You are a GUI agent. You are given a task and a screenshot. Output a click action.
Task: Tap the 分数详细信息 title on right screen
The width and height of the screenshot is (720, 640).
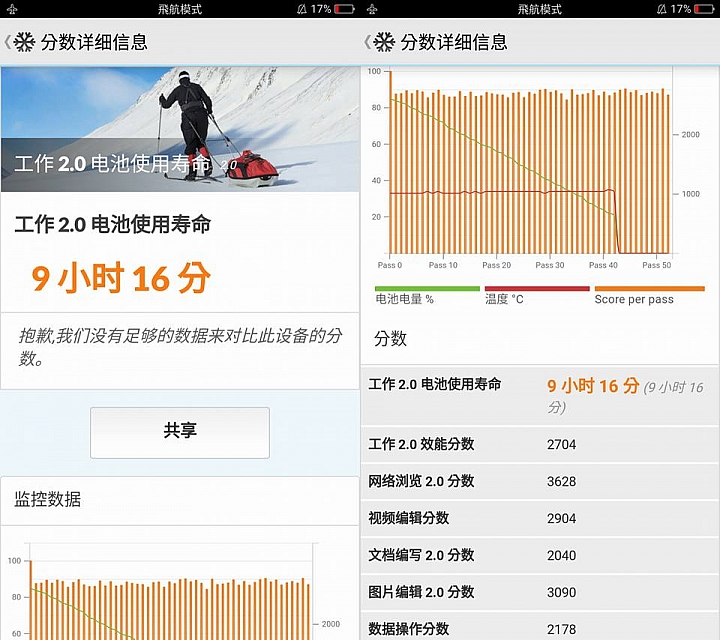454,42
